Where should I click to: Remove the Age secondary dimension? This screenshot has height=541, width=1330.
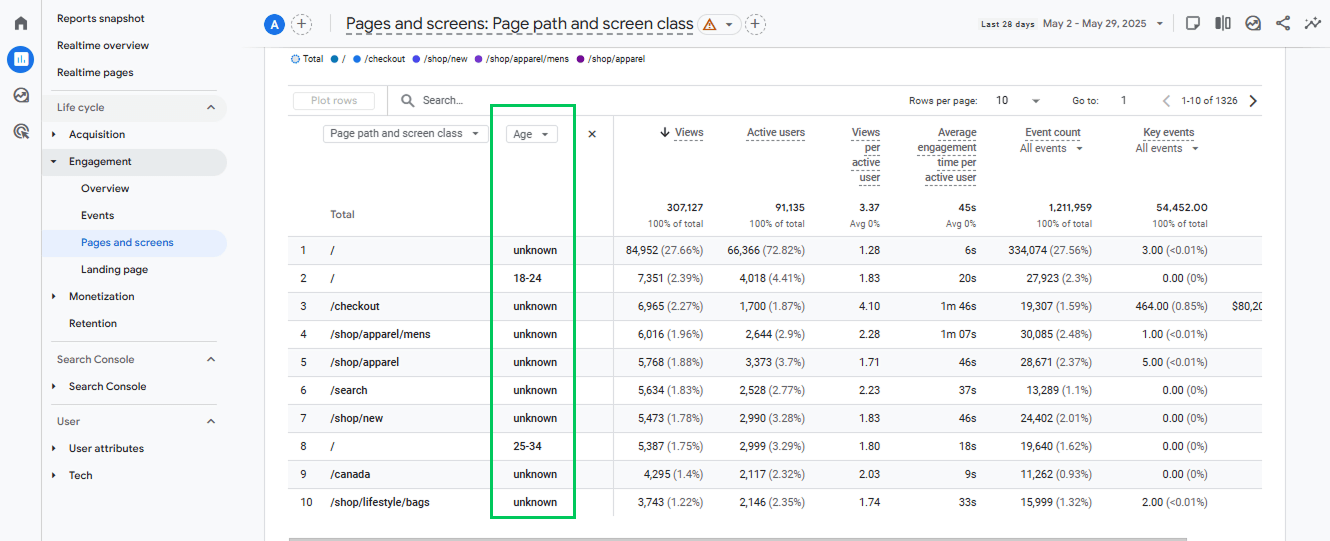[592, 134]
